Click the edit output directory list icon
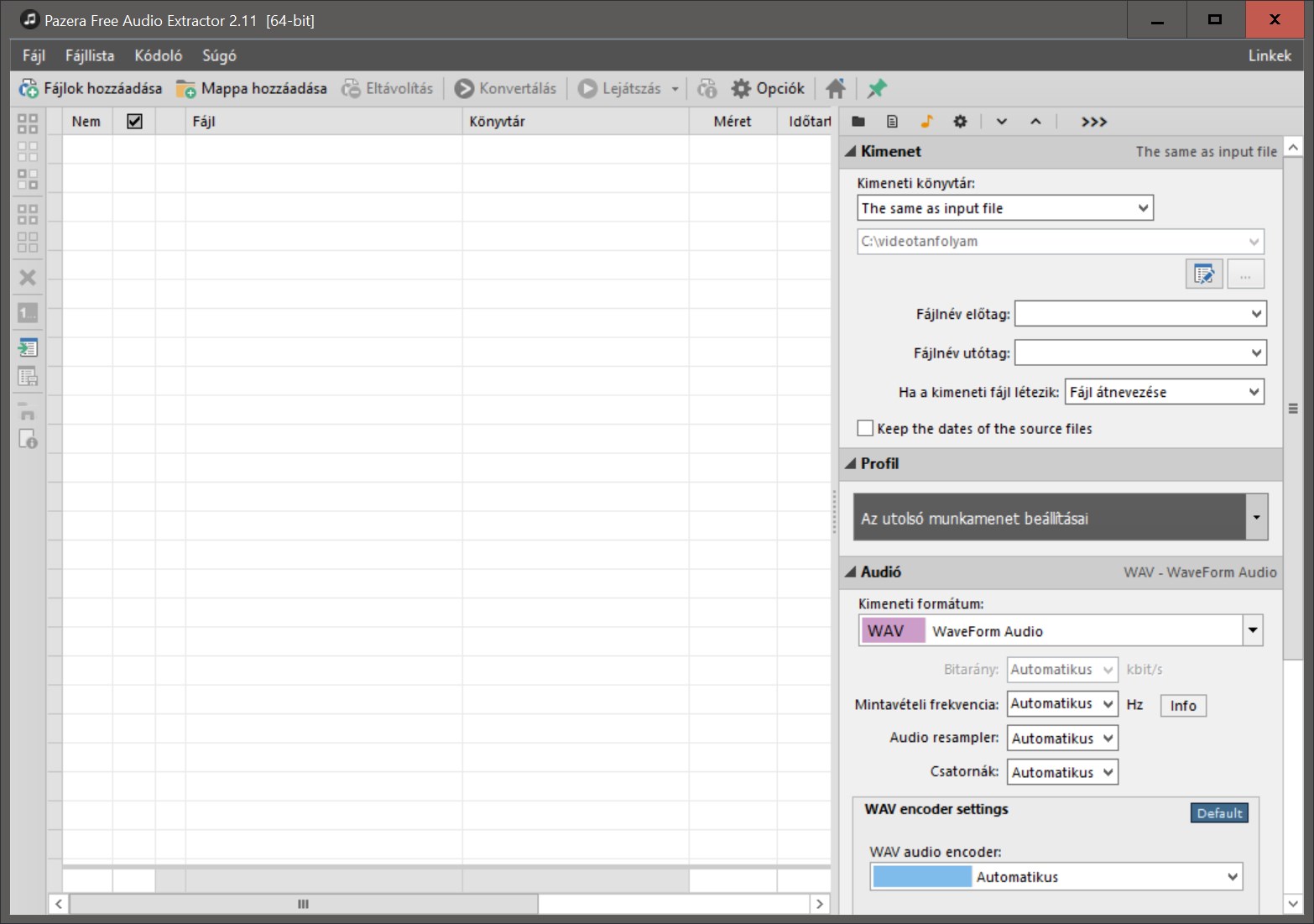Viewport: 1314px width, 924px height. pyautogui.click(x=1203, y=274)
